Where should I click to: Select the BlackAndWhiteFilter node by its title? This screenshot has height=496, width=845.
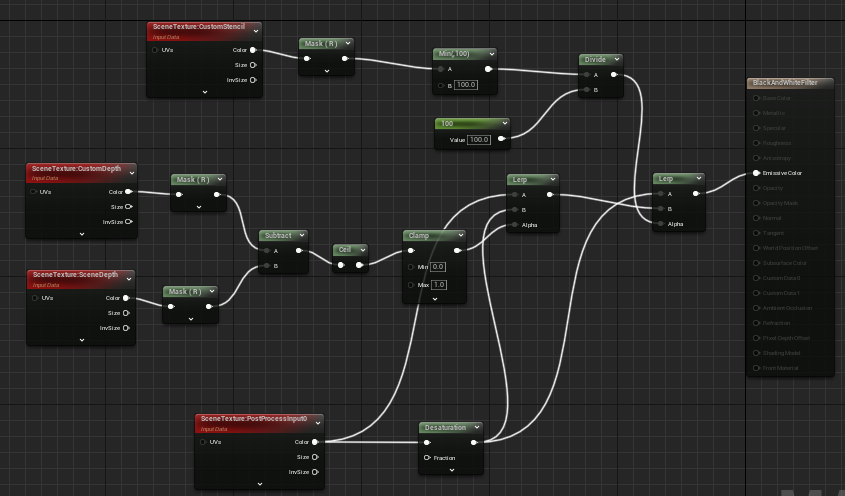click(785, 83)
